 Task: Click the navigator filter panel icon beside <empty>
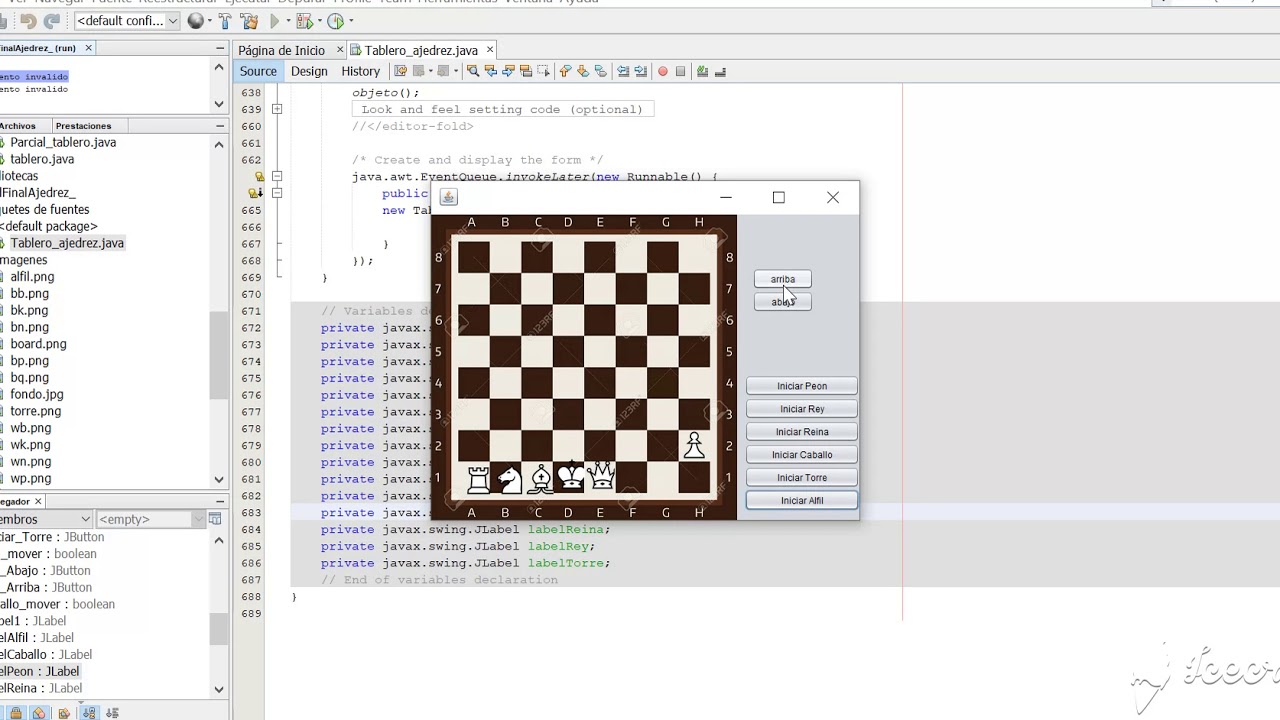(x=214, y=519)
